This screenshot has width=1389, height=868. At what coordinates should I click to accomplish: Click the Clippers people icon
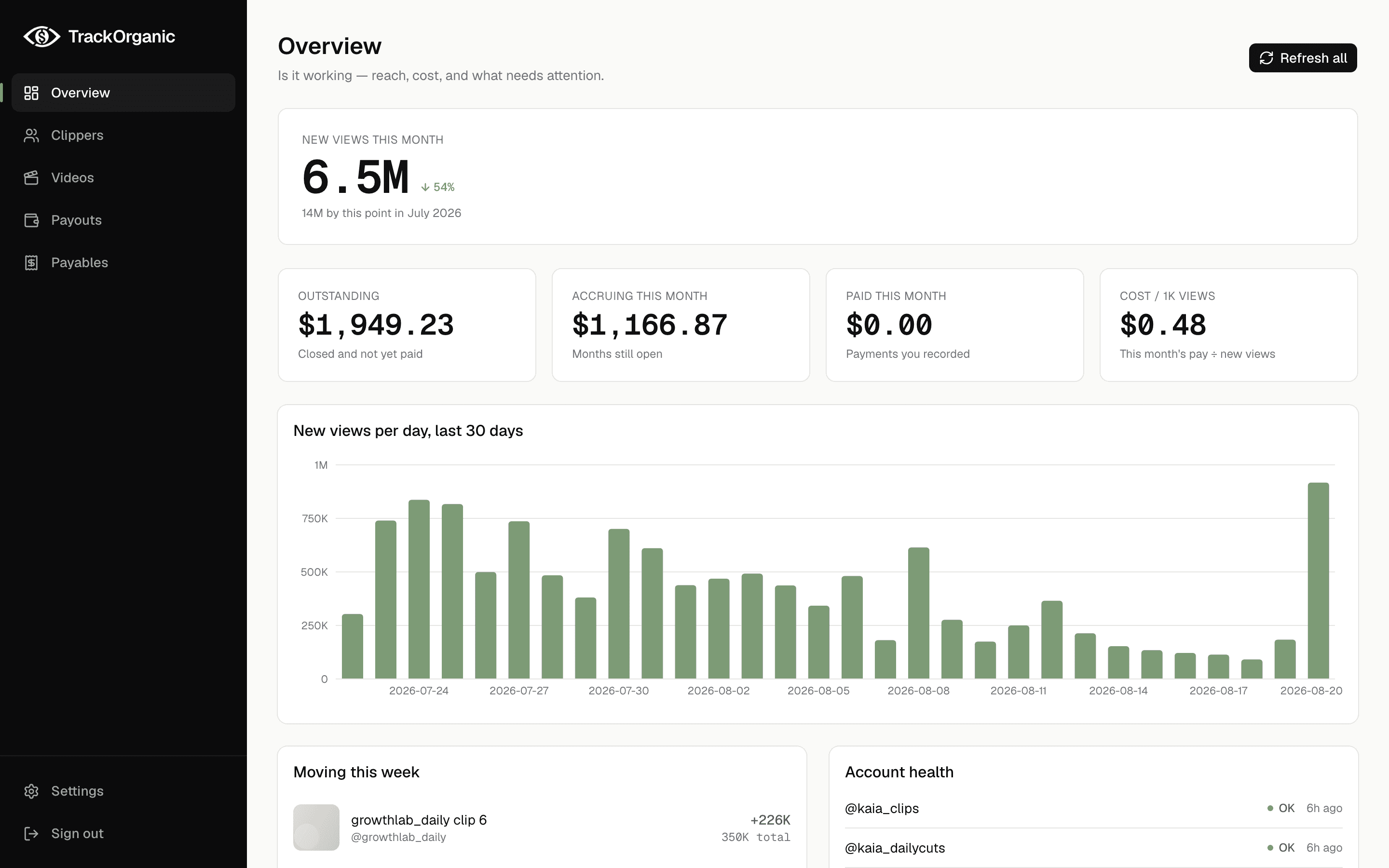(x=31, y=135)
